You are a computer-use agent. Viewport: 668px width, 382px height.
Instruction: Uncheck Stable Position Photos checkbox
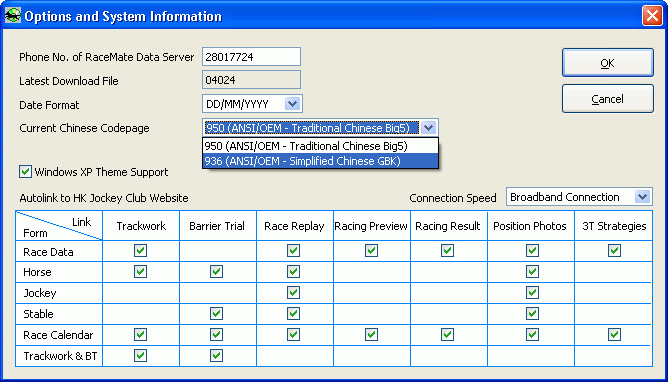[x=532, y=313]
